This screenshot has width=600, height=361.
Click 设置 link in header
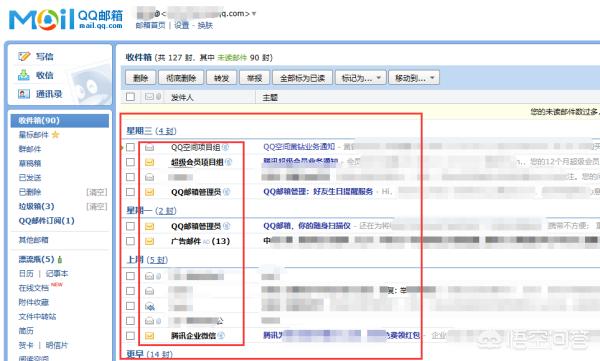click(x=182, y=25)
